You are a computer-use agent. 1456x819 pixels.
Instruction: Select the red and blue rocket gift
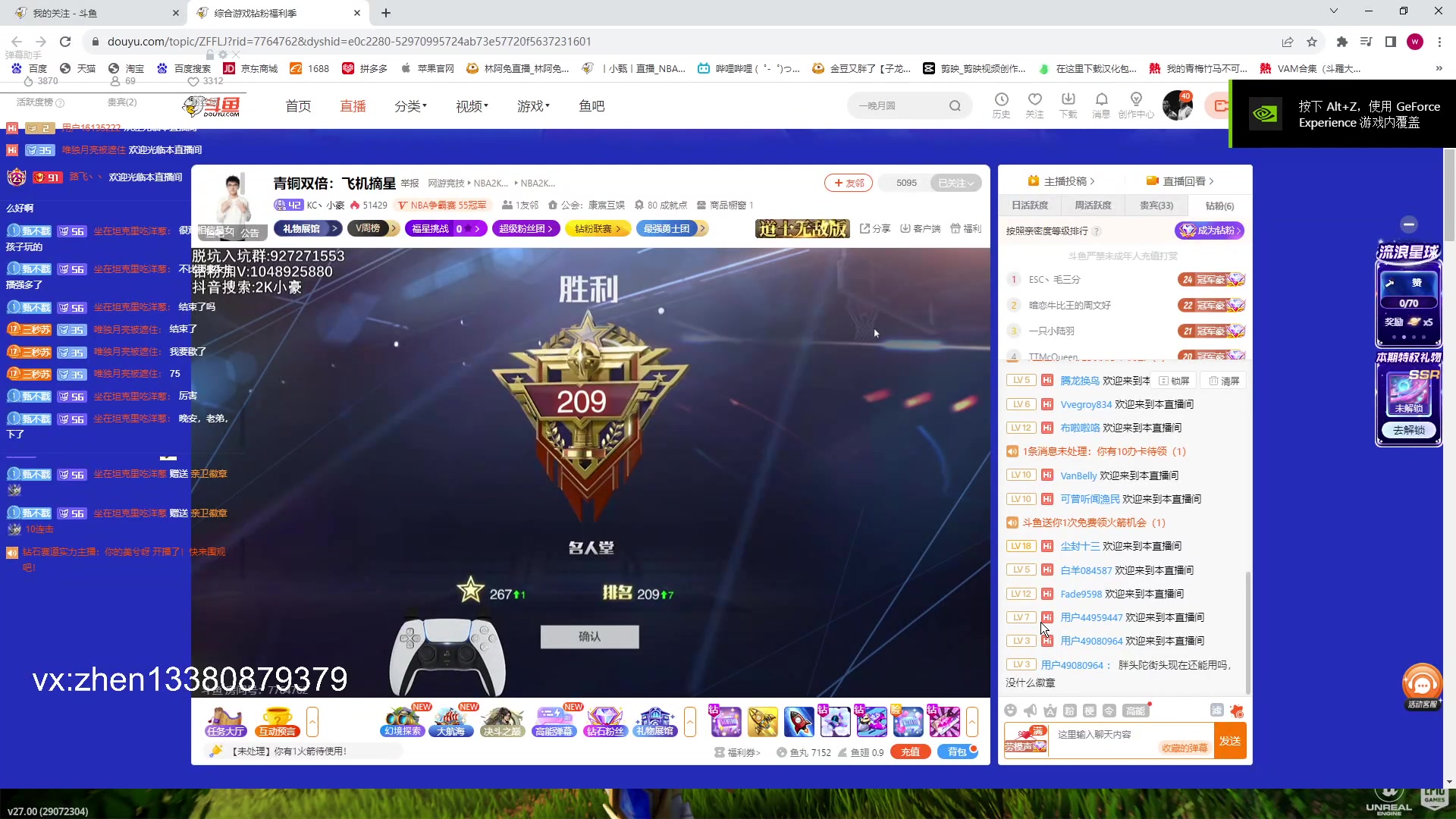799,721
